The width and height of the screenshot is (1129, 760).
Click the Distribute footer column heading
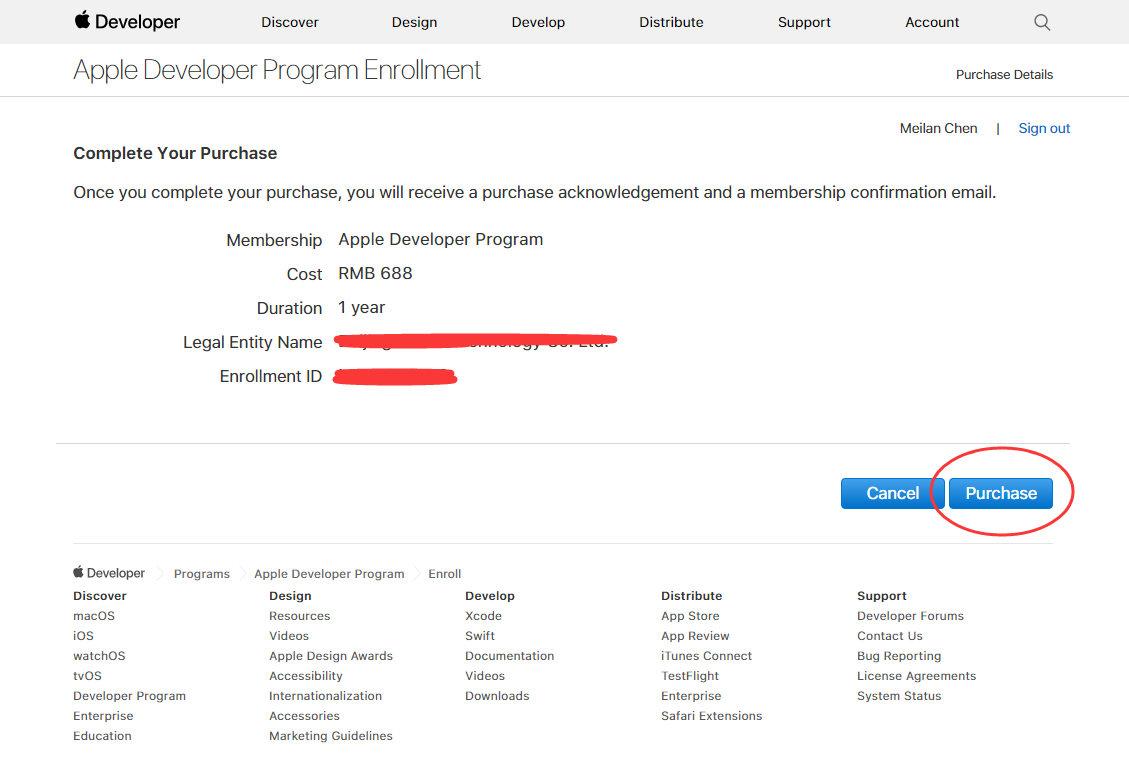click(x=691, y=596)
